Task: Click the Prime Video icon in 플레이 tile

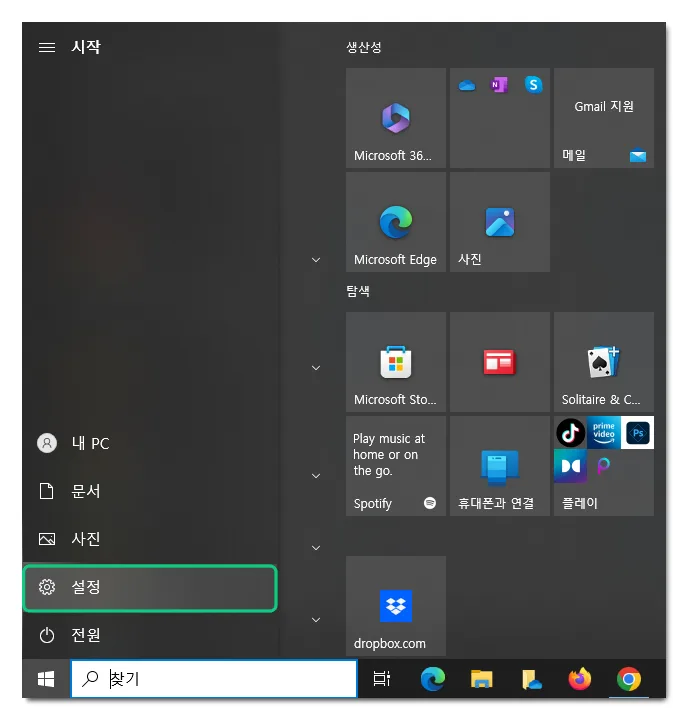Action: point(603,433)
